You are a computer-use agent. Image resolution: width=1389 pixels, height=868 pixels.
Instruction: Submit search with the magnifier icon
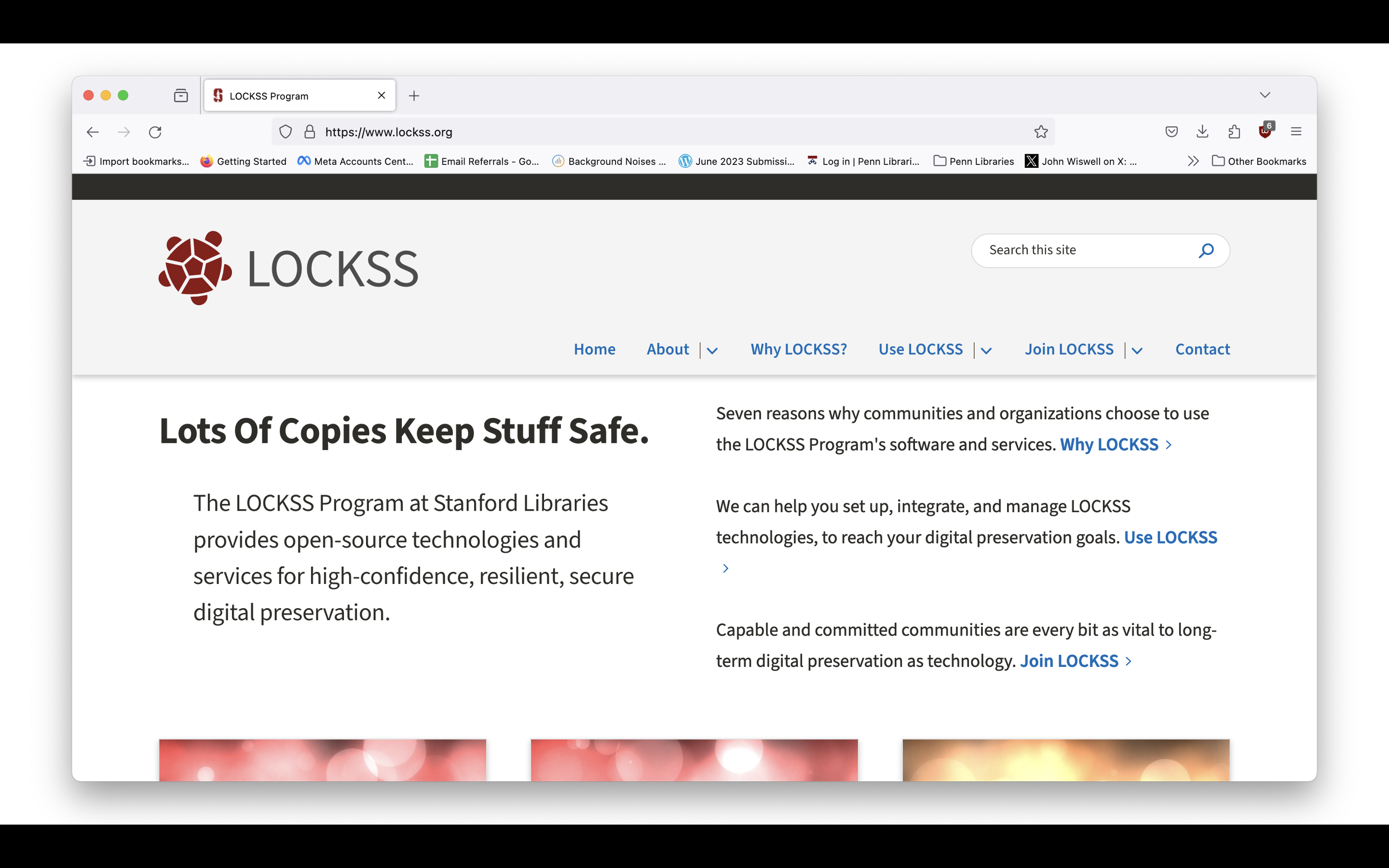point(1206,250)
